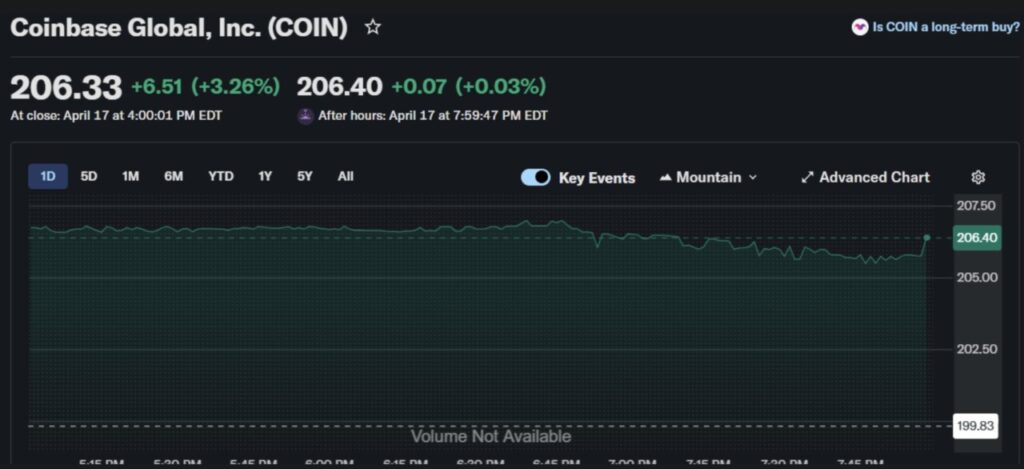Star Coinbase Global to add to watchlist

click(x=373, y=28)
